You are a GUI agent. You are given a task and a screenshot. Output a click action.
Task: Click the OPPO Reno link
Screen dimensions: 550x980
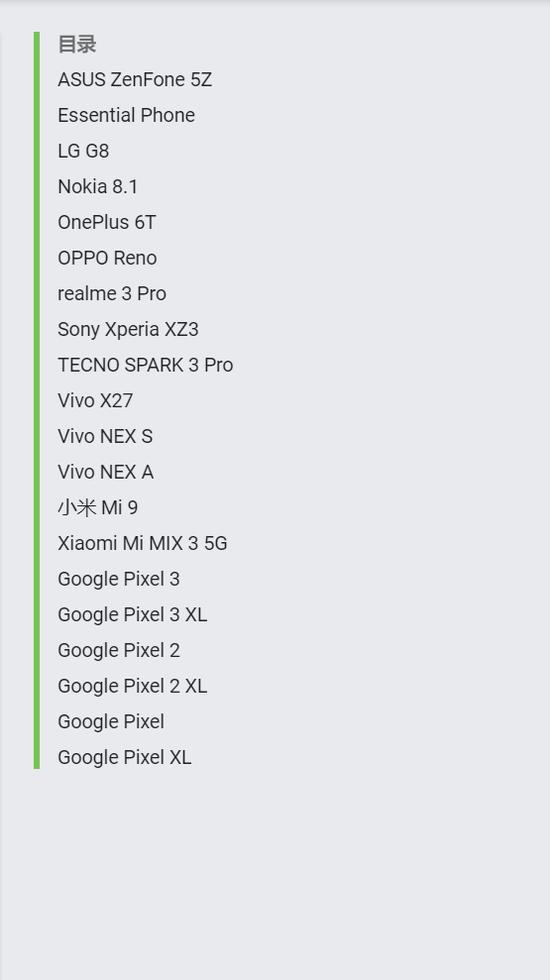pyautogui.click(x=107, y=258)
